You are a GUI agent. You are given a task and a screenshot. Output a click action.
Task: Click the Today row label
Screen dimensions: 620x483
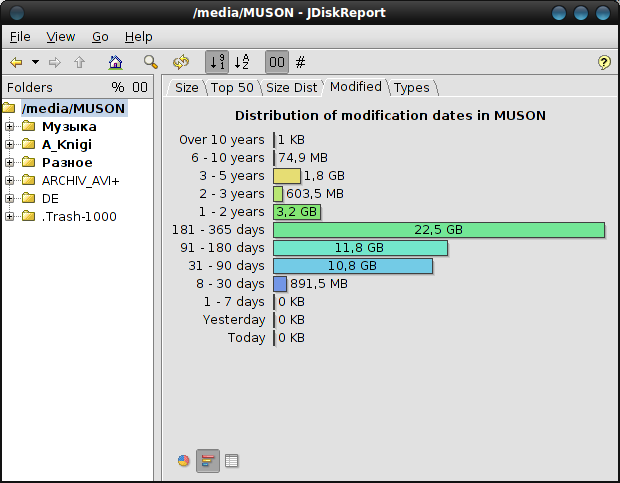click(x=246, y=338)
